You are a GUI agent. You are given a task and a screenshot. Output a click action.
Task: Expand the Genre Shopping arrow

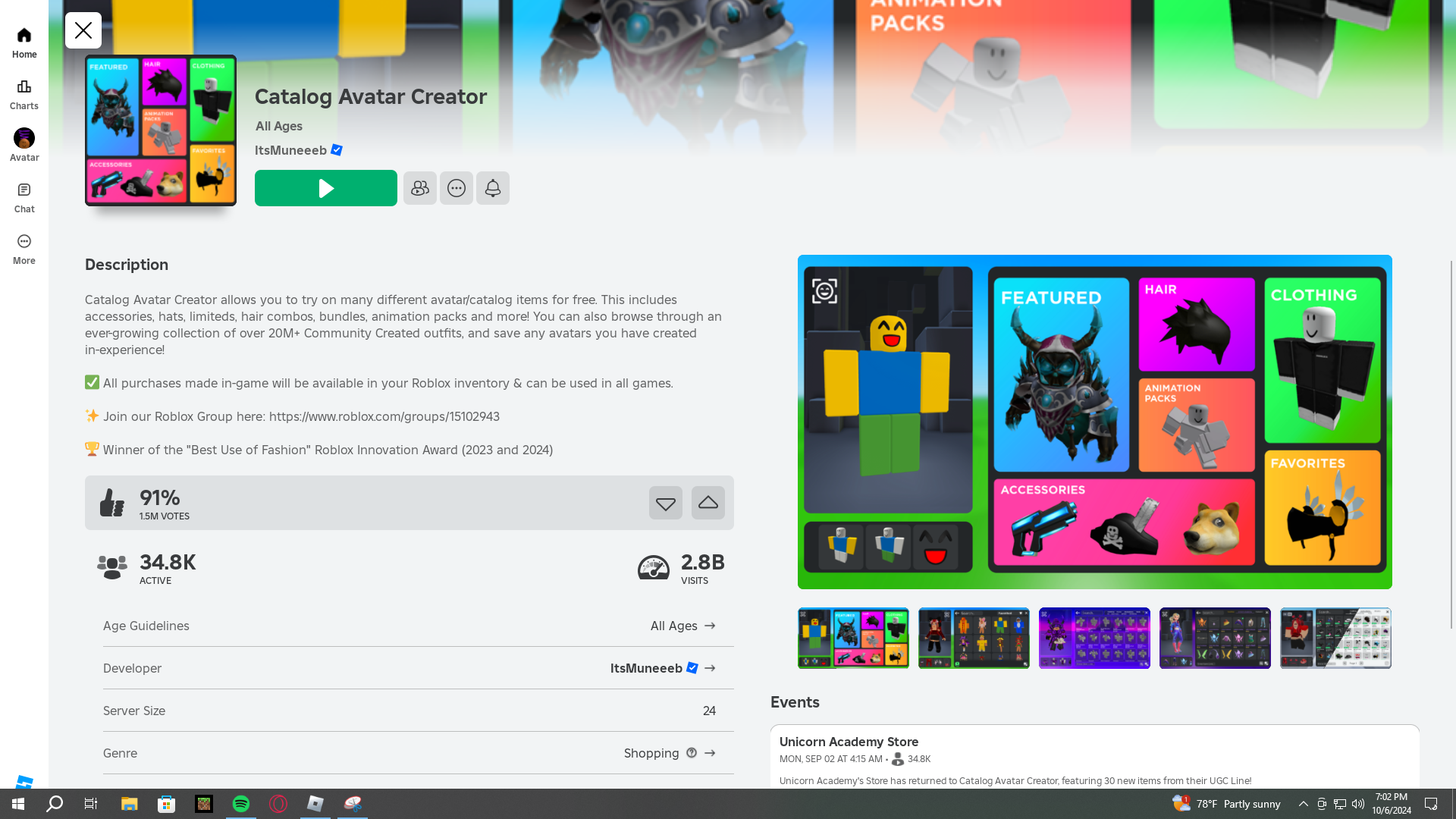point(710,753)
